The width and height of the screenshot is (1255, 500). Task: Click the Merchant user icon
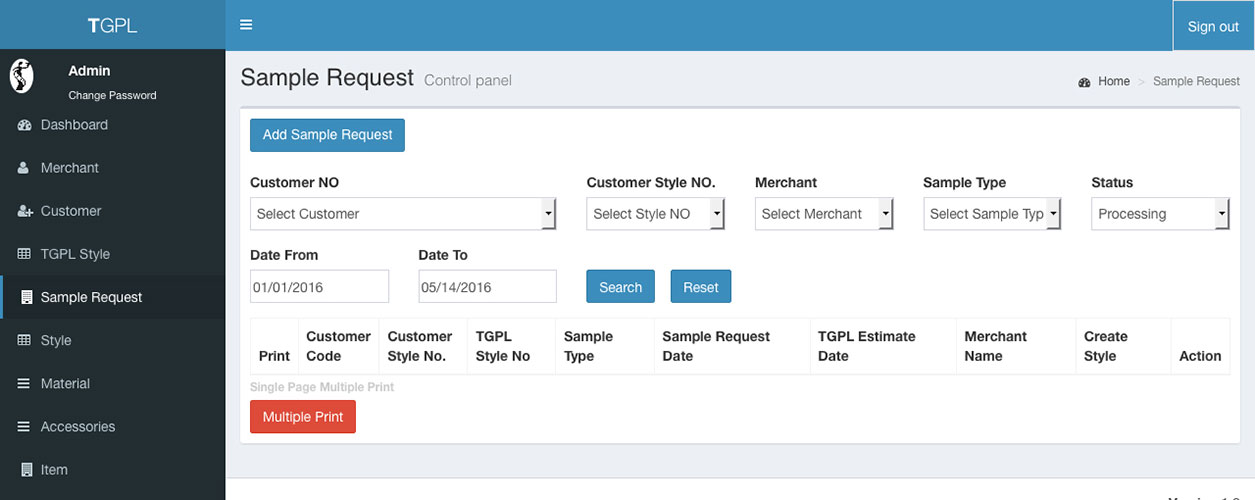(24, 168)
